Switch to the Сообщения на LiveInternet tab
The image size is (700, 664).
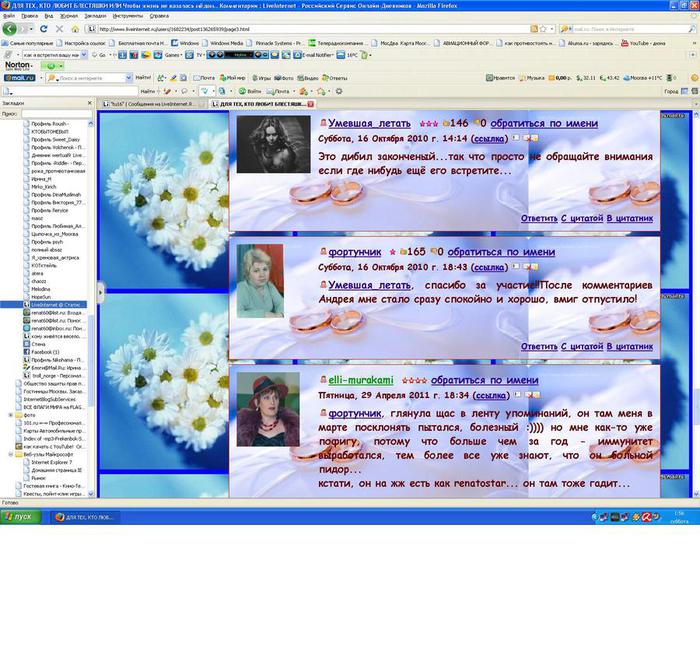click(x=153, y=104)
